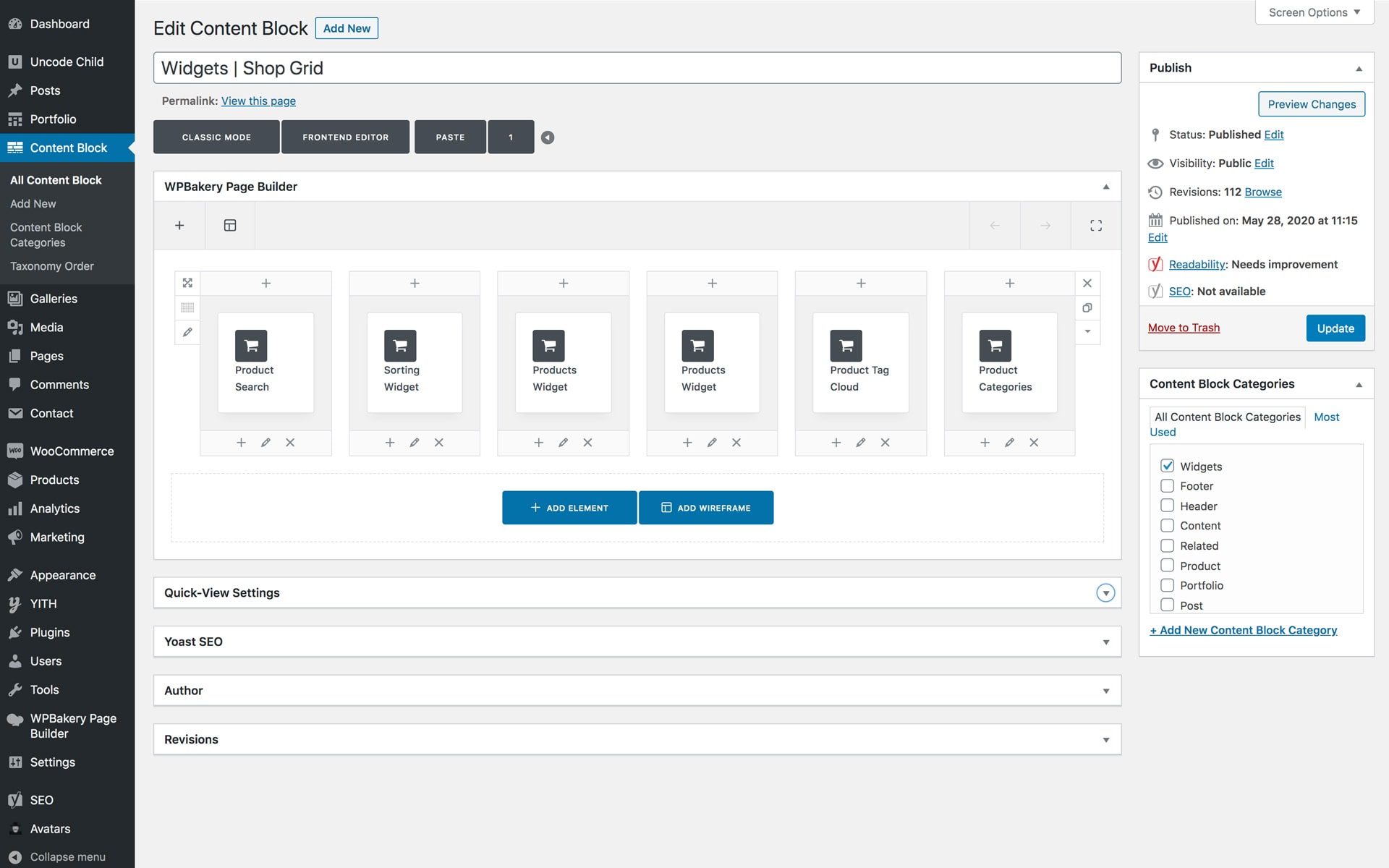Click into the content block title field

point(637,68)
